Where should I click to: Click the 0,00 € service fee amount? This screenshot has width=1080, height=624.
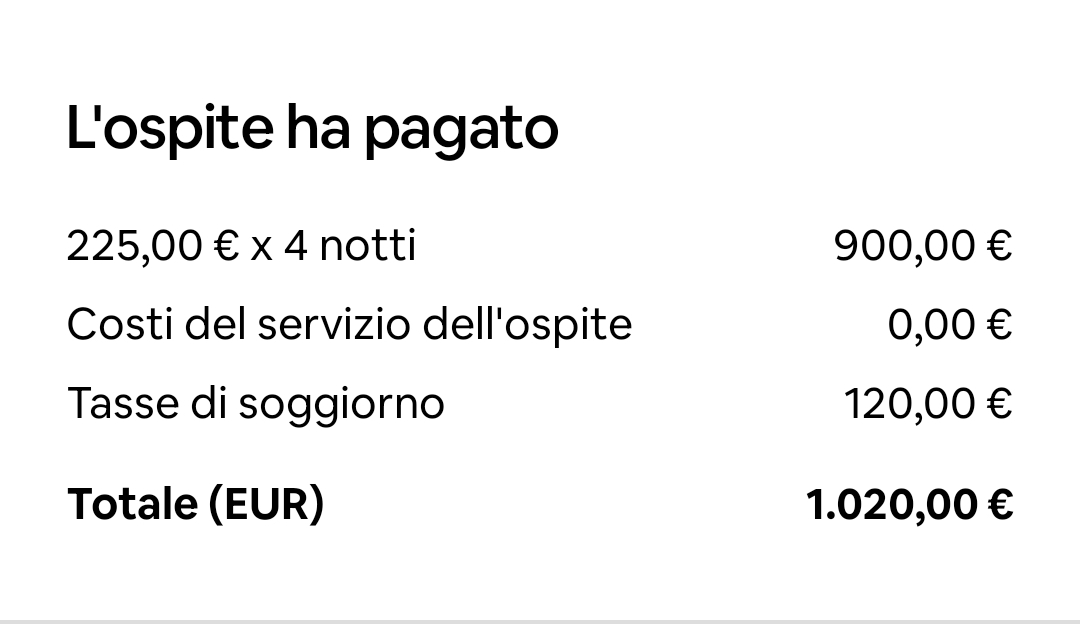(x=950, y=324)
